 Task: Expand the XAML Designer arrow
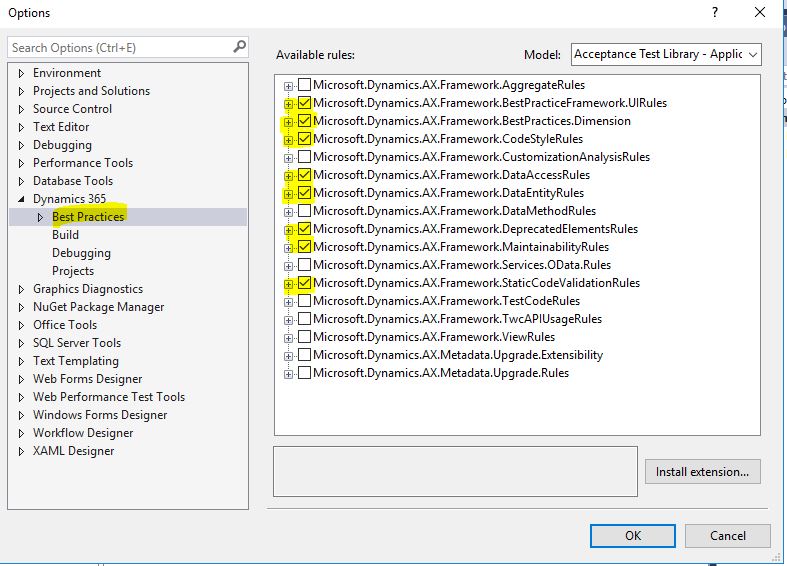[21, 452]
